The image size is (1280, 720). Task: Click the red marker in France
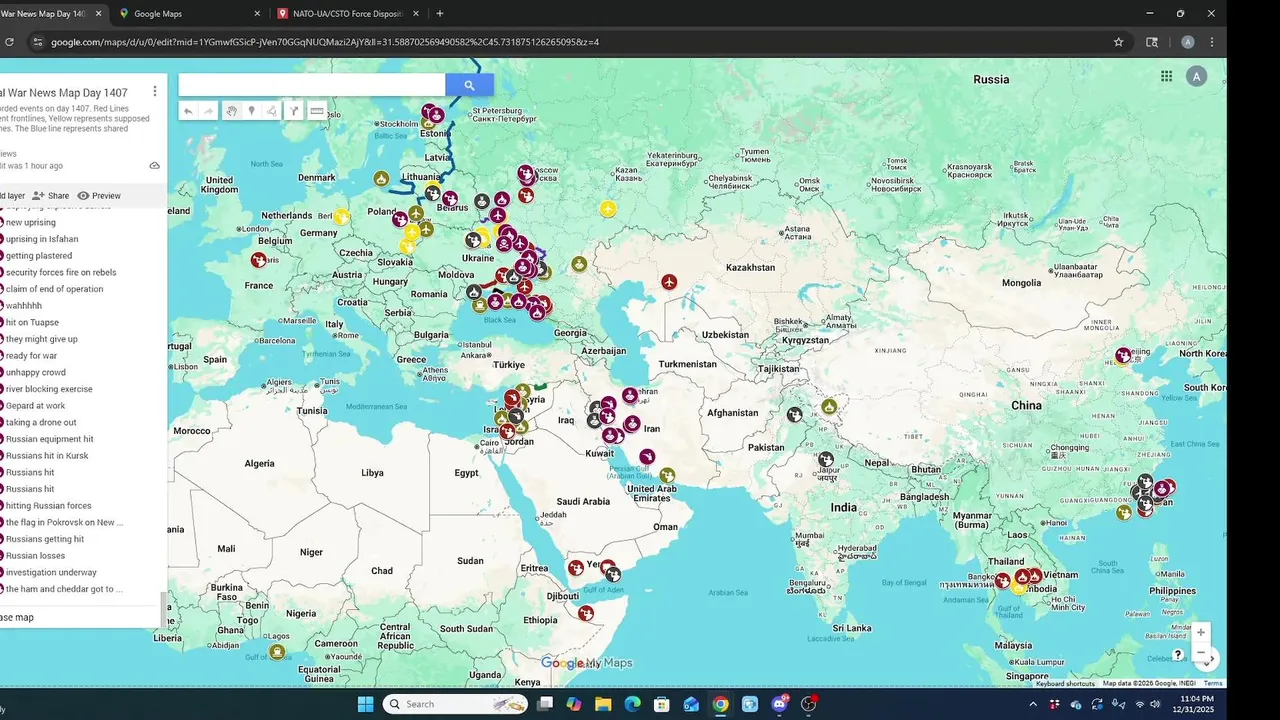259,260
